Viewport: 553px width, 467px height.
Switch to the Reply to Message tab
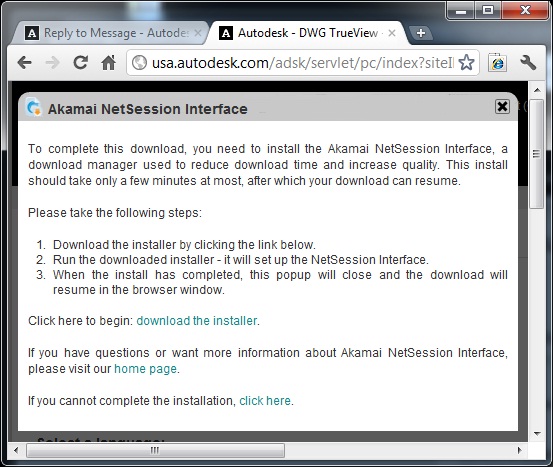pos(108,33)
